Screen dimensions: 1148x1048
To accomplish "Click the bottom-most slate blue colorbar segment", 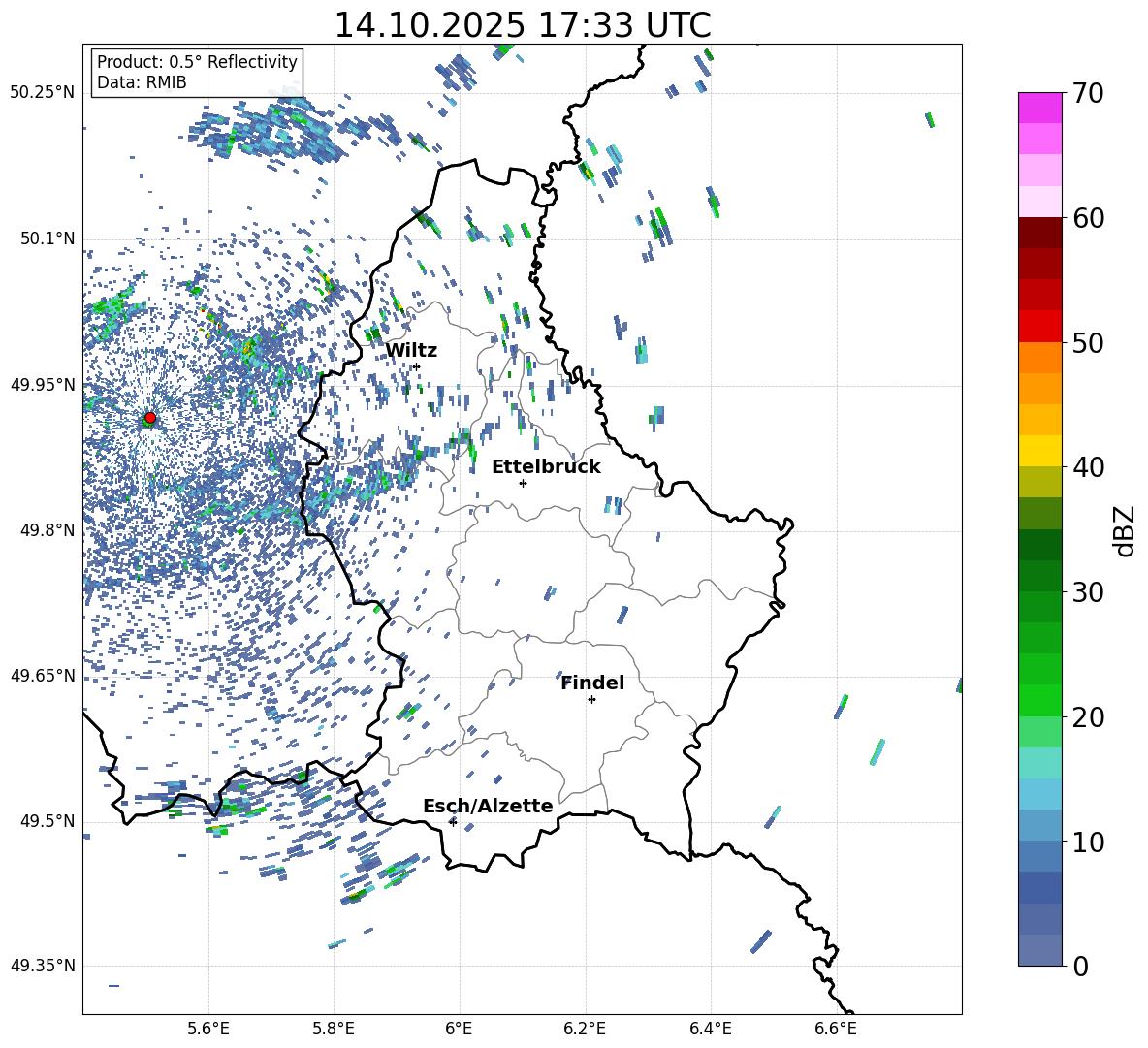I will [1040, 950].
